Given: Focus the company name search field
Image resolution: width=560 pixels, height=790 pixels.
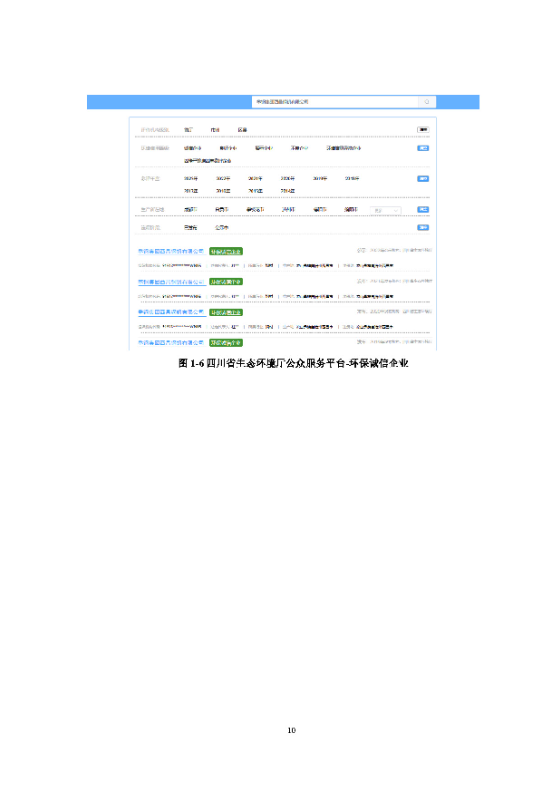Looking at the screenshot, I should pos(335,102).
